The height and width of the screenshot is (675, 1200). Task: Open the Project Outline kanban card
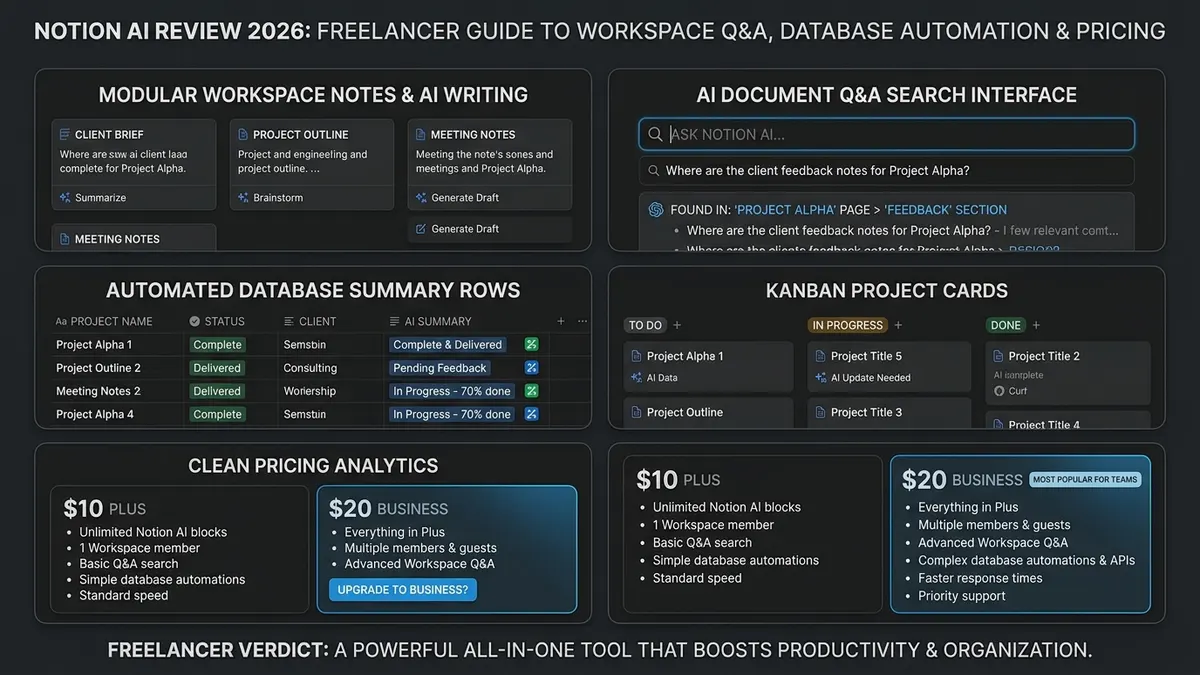click(708, 413)
